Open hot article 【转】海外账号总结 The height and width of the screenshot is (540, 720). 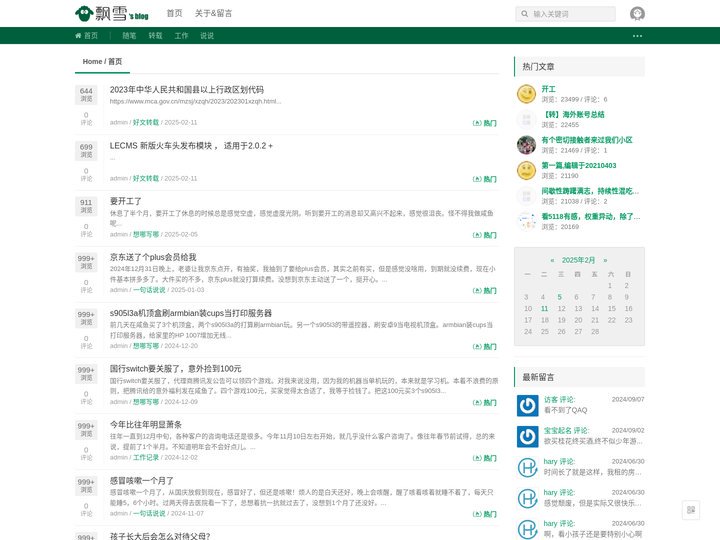pyautogui.click(x=573, y=114)
